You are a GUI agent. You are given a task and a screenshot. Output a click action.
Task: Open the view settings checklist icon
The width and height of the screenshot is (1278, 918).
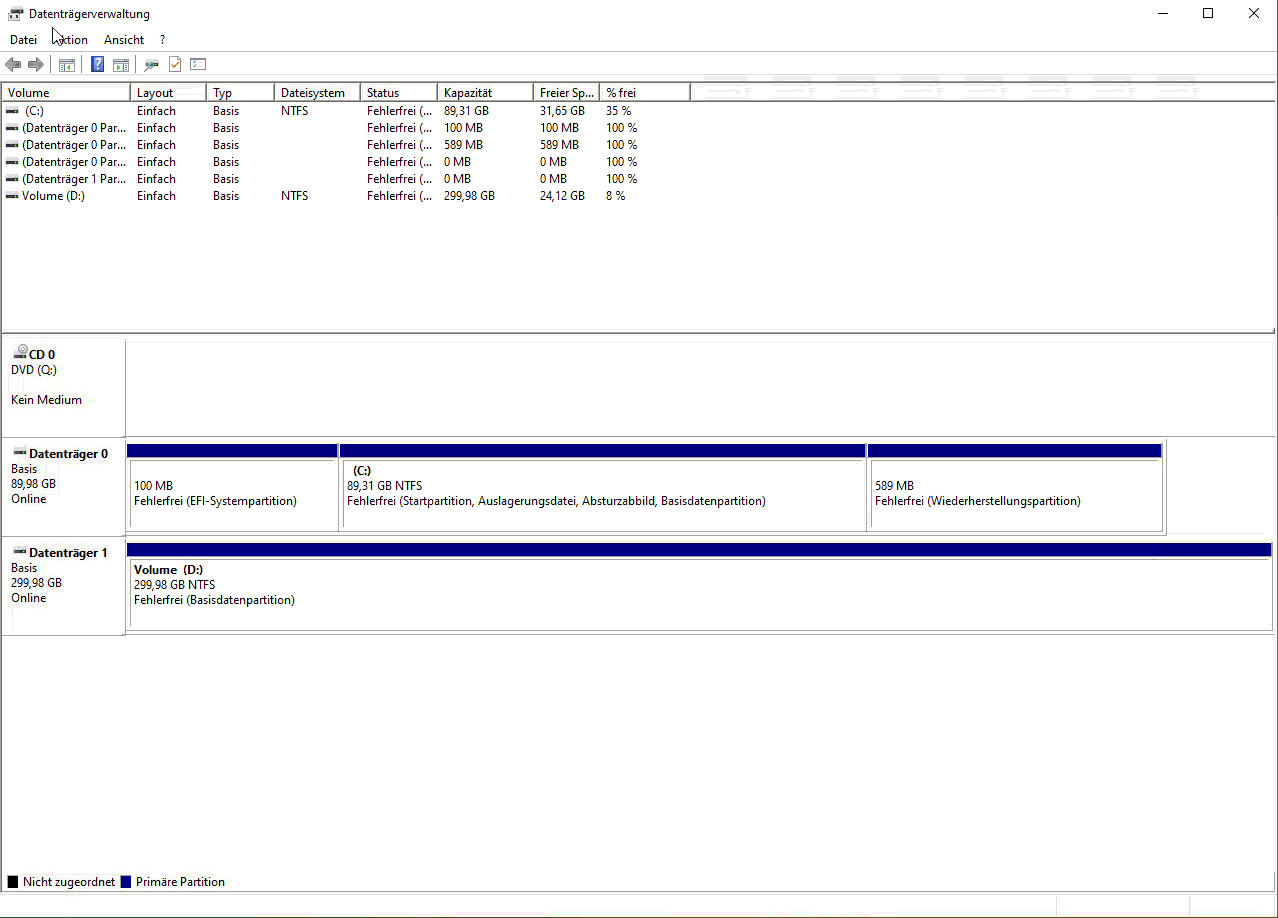(198, 65)
